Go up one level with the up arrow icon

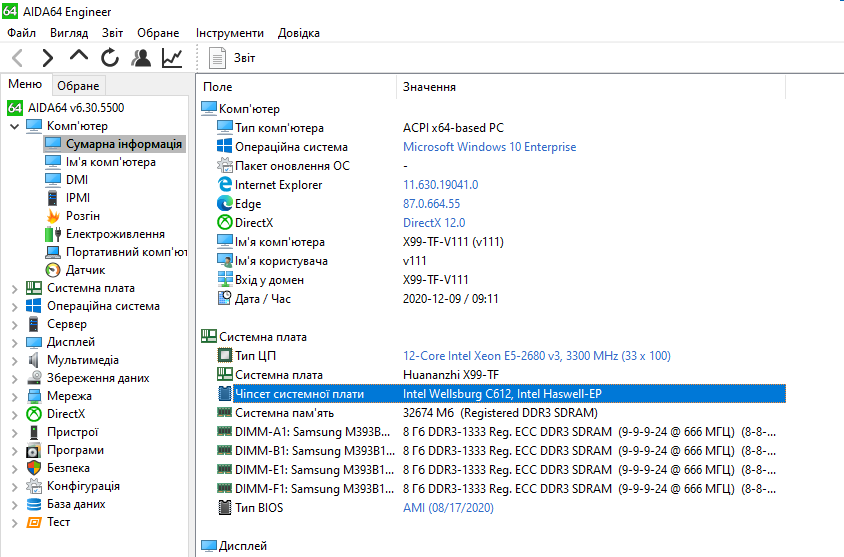click(79, 56)
